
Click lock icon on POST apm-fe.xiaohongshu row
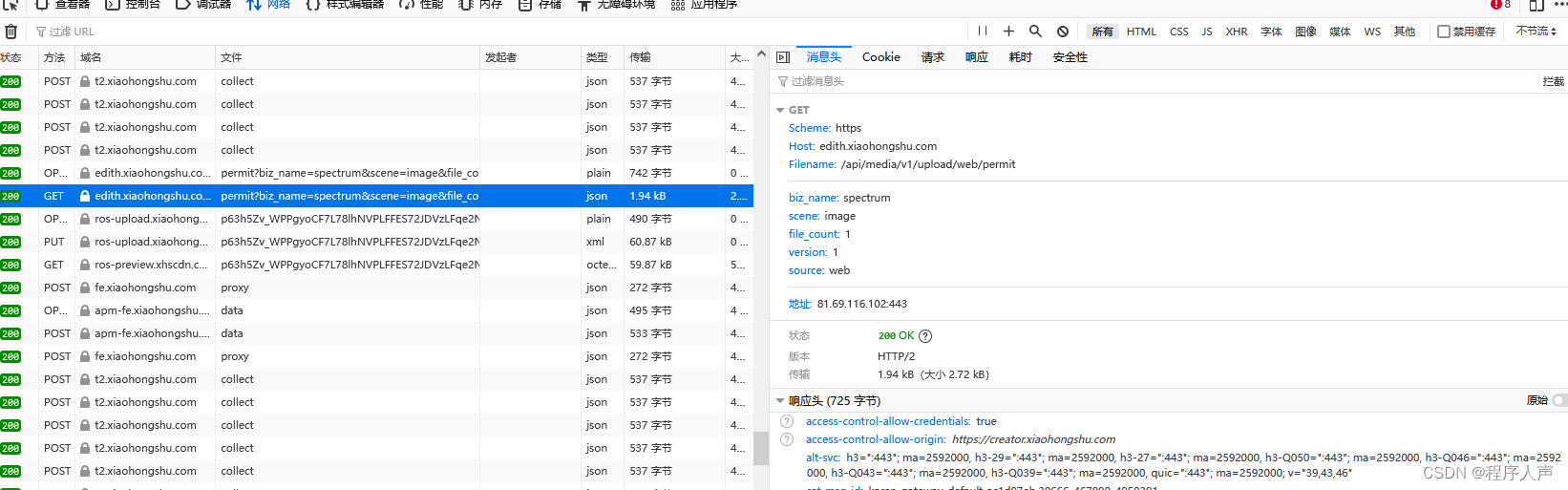click(85, 333)
